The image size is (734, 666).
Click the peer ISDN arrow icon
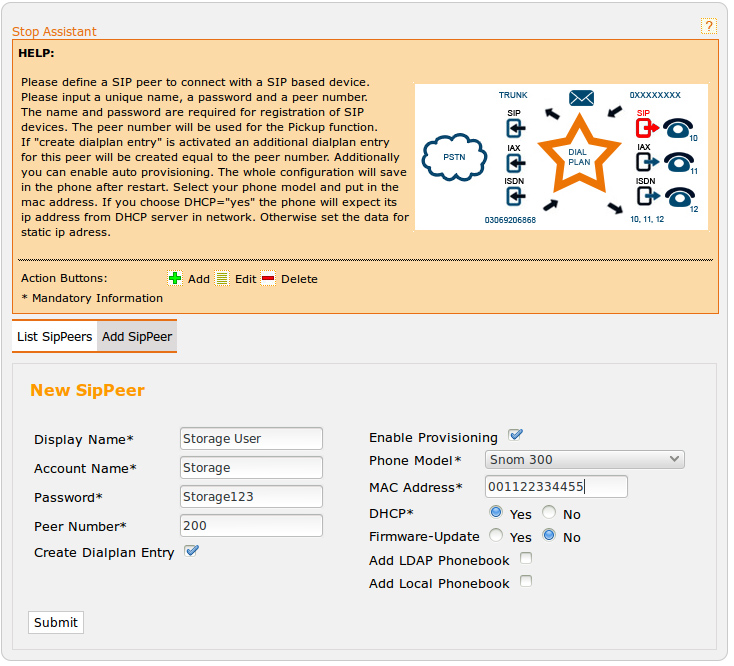pos(648,196)
